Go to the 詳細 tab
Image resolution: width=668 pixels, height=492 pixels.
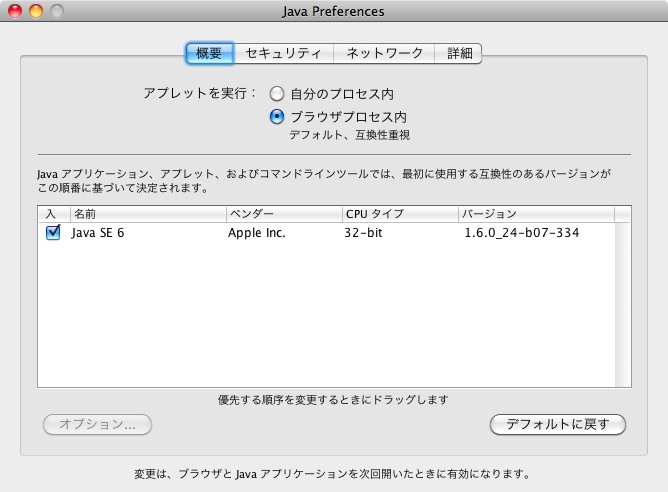(460, 53)
